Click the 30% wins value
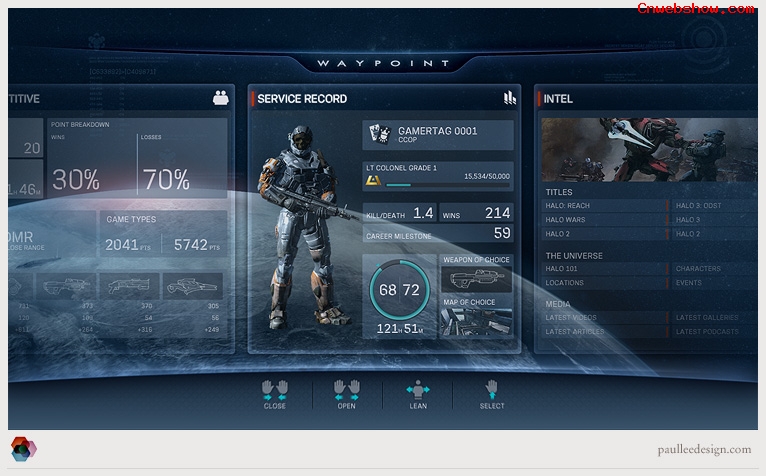This screenshot has height=476, width=766. click(x=76, y=179)
